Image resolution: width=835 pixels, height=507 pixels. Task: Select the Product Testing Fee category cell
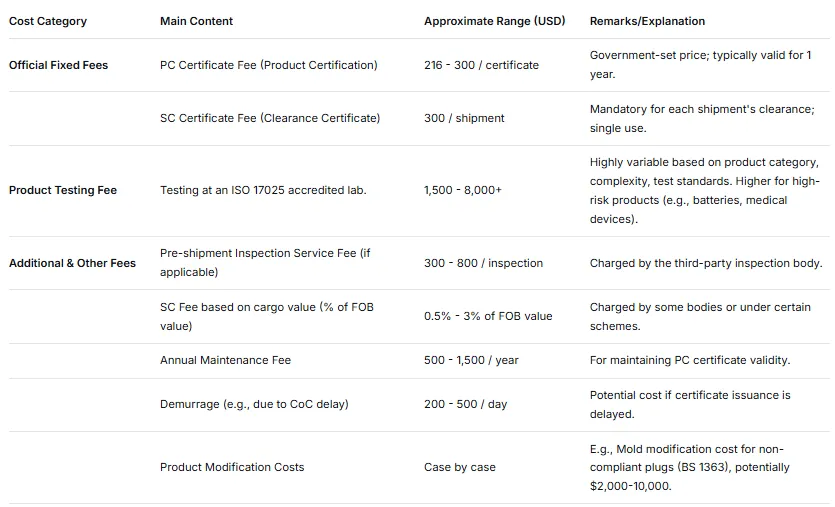[63, 190]
